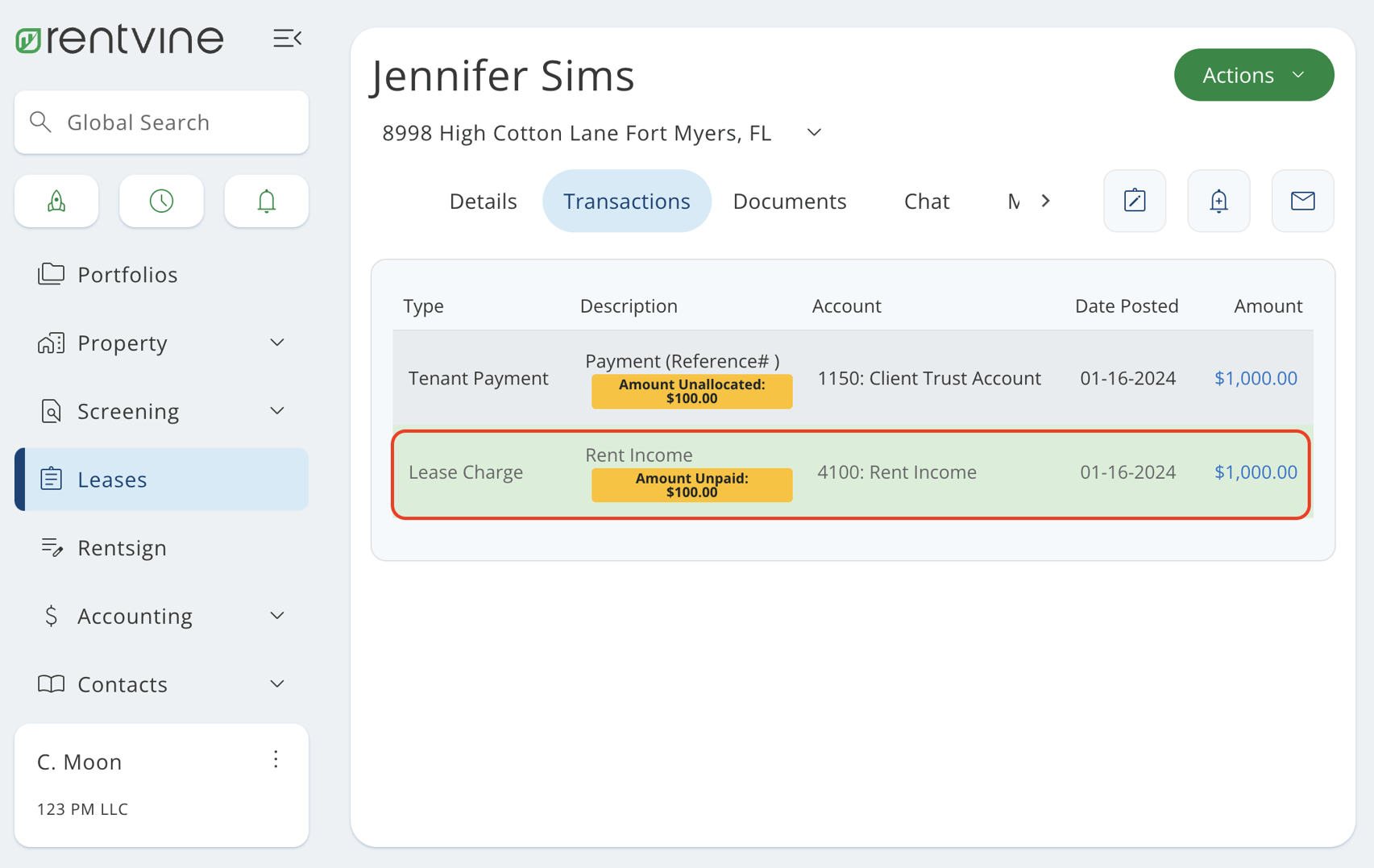Image resolution: width=1374 pixels, height=868 pixels.
Task: Open notifications bell in sidebar
Action: pos(266,201)
